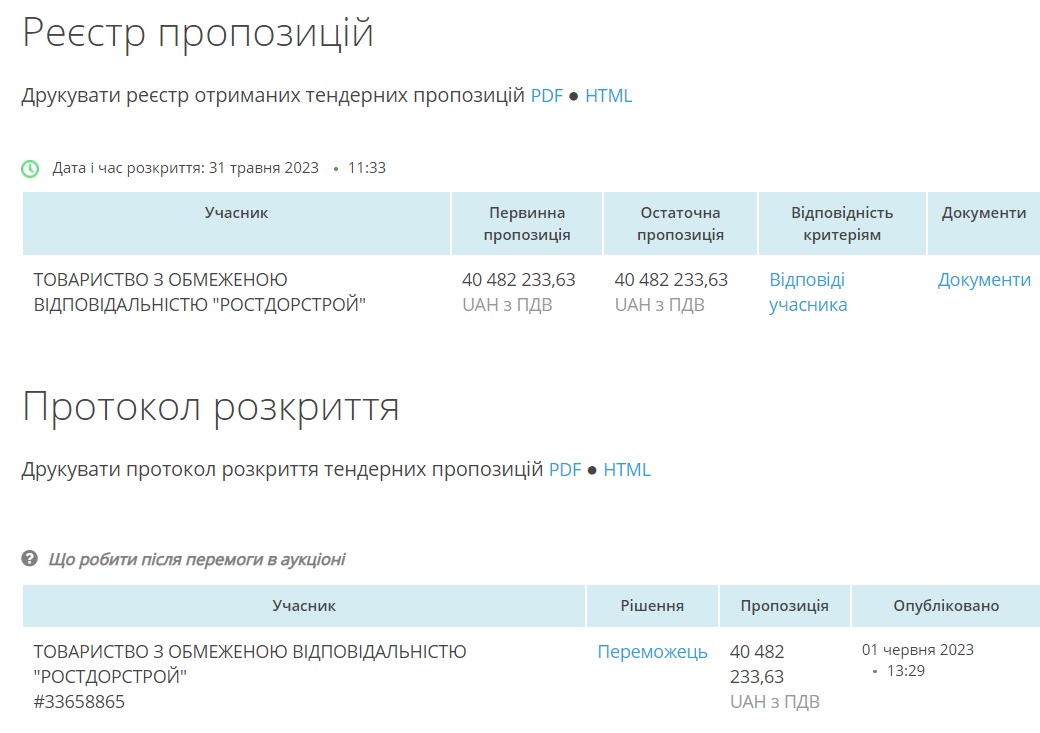The width and height of the screenshot is (1040, 733).
Task: Click the 'Протокол розкриття' heading
Action: [211, 407]
